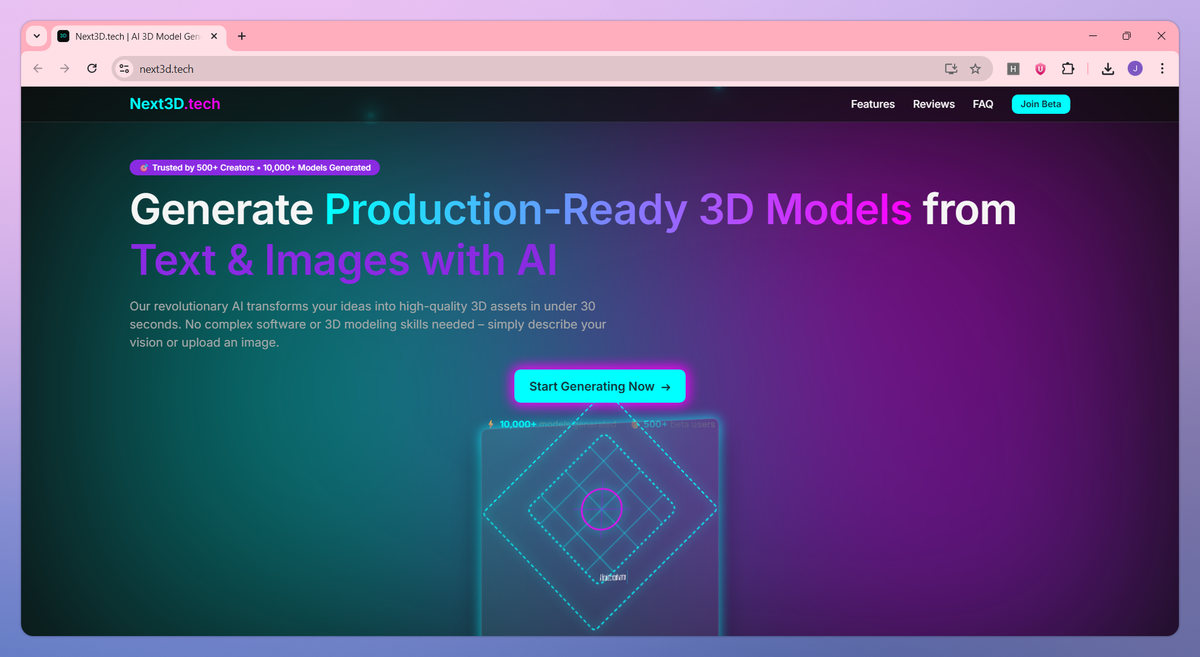Open site information icon in address bar
Screen dimensions: 1200x657
pyautogui.click(x=124, y=69)
